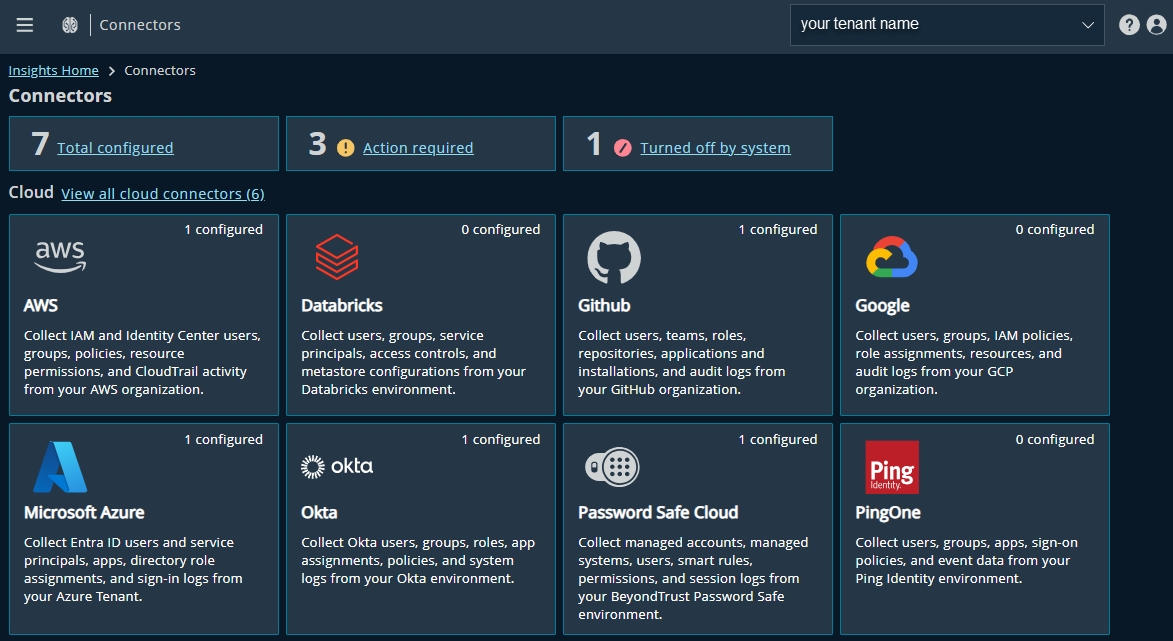The image size is (1173, 641).
Task: Click the breadcrumb chevron separator
Action: (x=111, y=71)
